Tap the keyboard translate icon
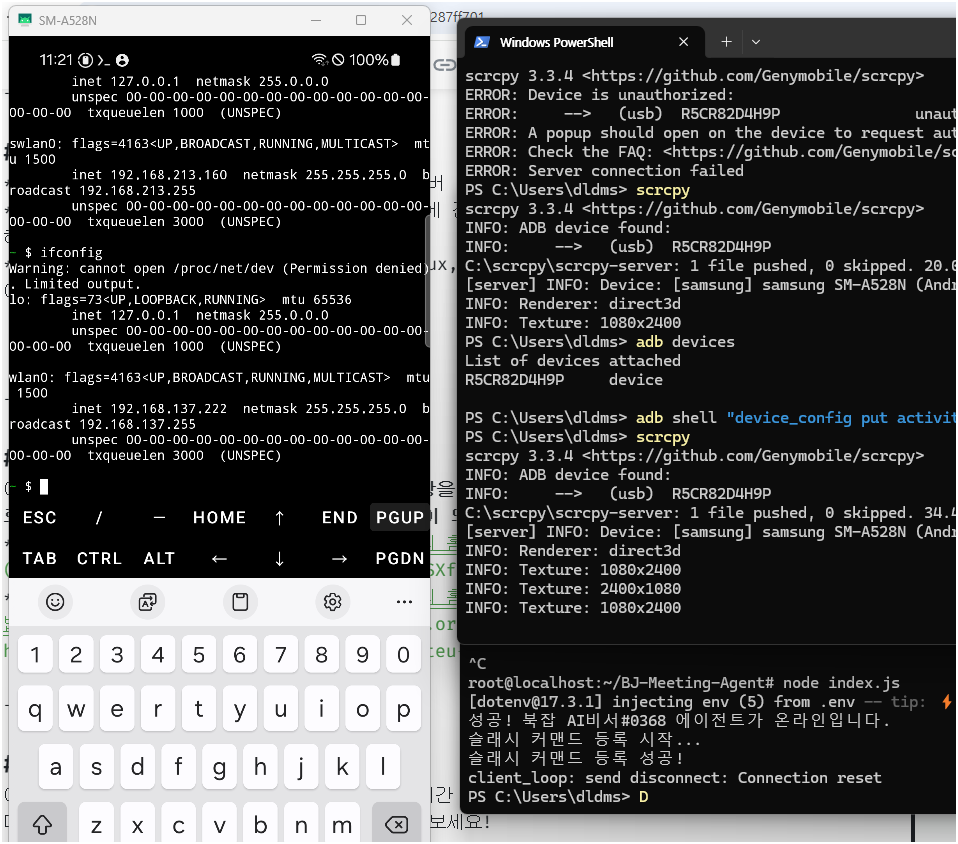Viewport: 958px width, 844px height. 147,602
